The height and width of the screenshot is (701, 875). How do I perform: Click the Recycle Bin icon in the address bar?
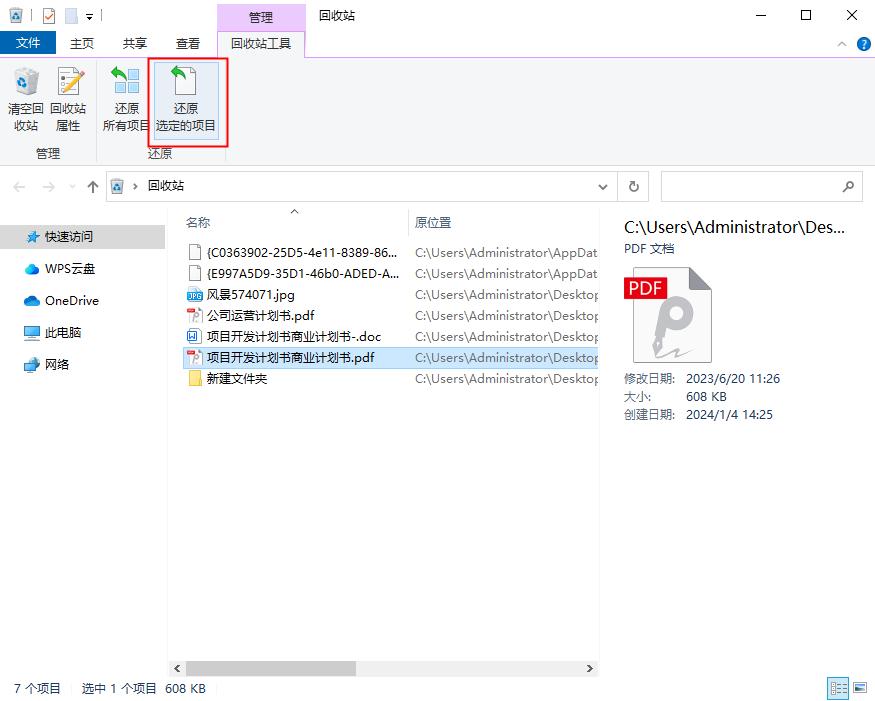117,186
